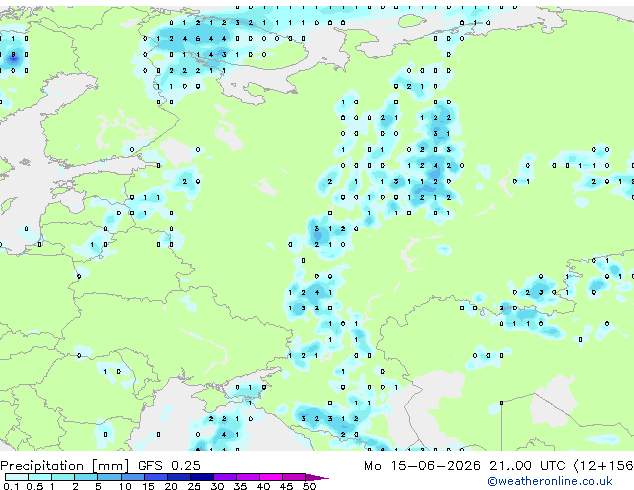Select the 0.5–1 mm legend color swatch
The width and height of the screenshot is (634, 490).
coord(40,477)
